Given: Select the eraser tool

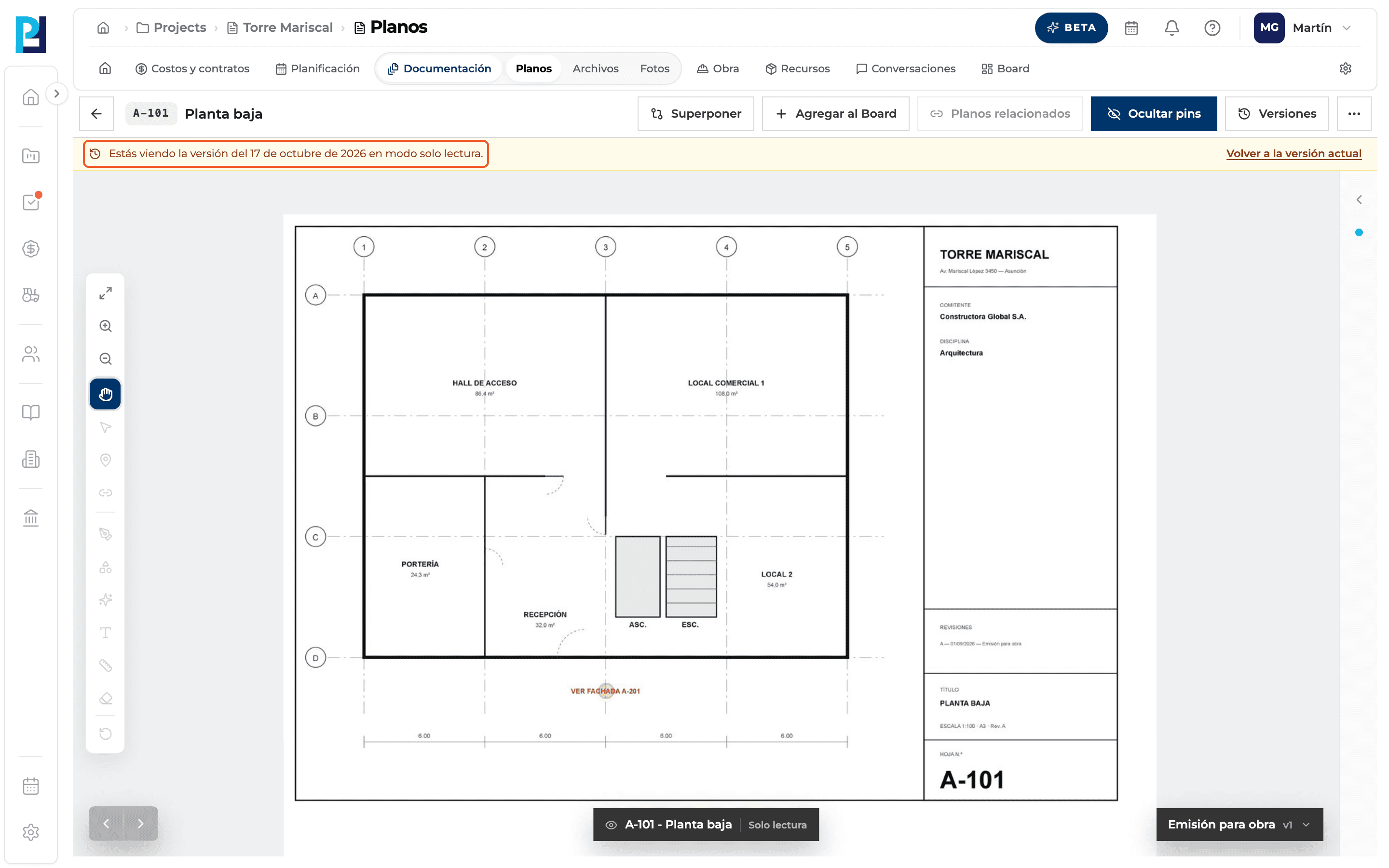Looking at the screenshot, I should pyautogui.click(x=105, y=698).
